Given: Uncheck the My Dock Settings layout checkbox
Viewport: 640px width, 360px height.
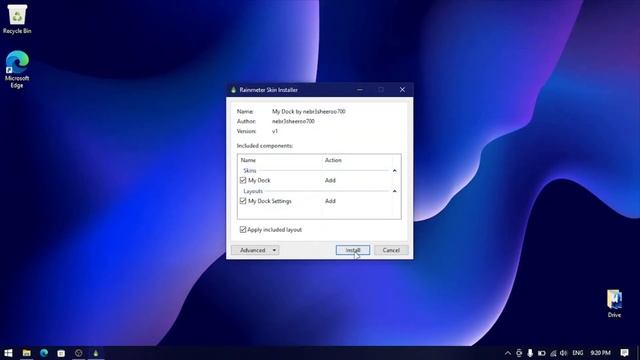Looking at the screenshot, I should 243,201.
